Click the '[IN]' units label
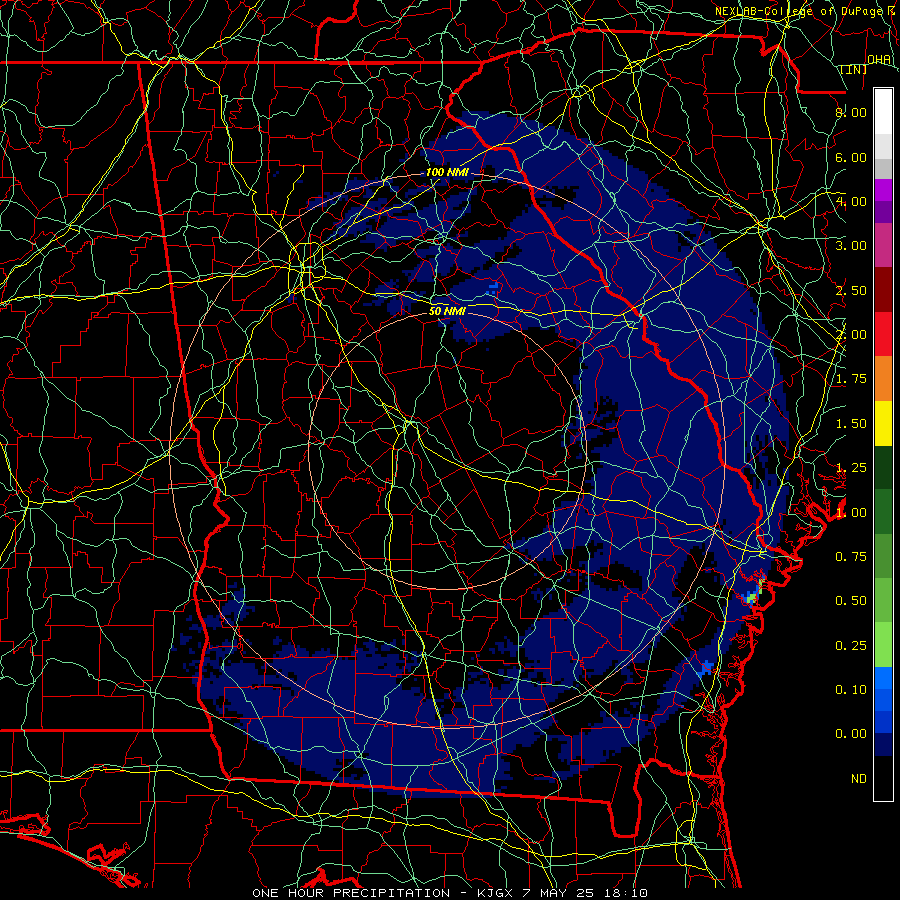900x900 pixels. [854, 69]
